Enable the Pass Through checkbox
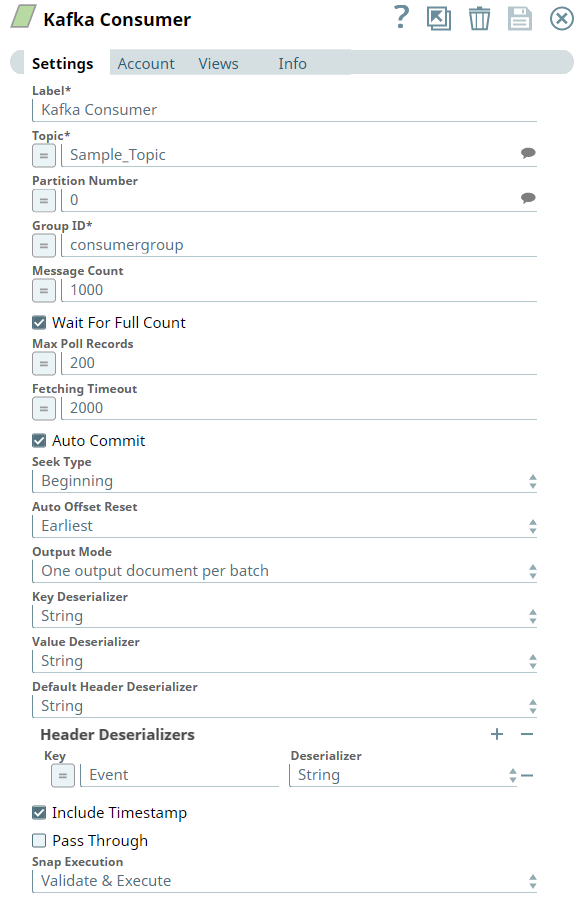The height and width of the screenshot is (916, 578). [x=38, y=840]
